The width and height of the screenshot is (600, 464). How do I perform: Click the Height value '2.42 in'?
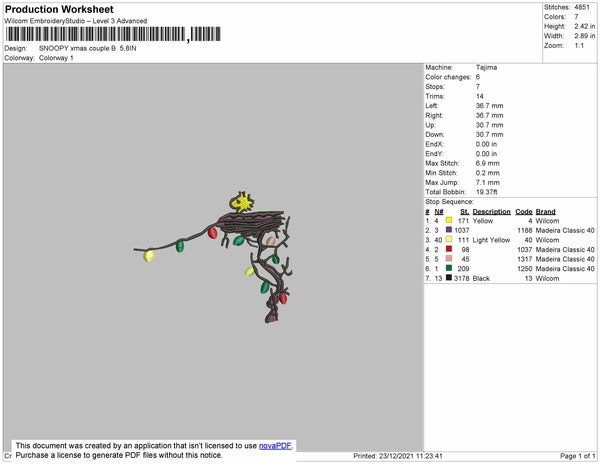point(584,26)
